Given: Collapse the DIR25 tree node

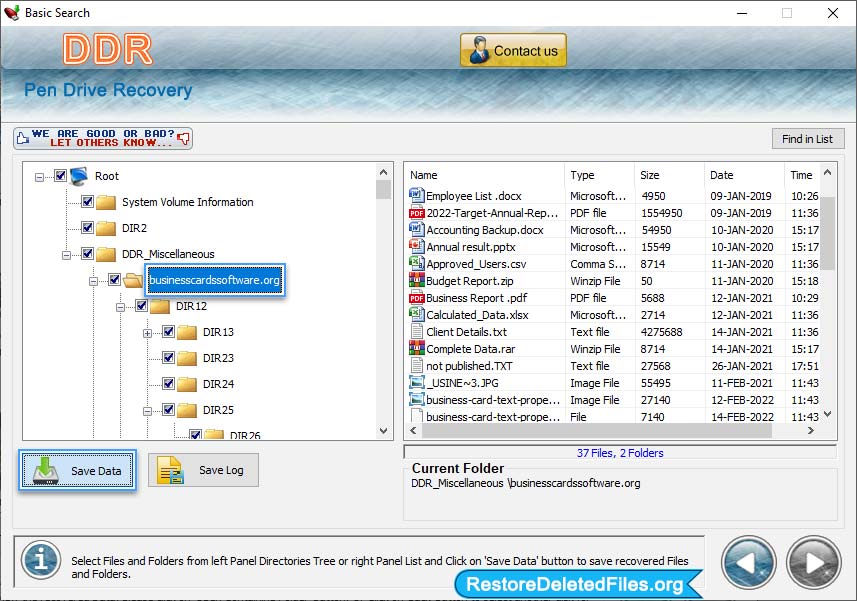Looking at the screenshot, I should [148, 411].
